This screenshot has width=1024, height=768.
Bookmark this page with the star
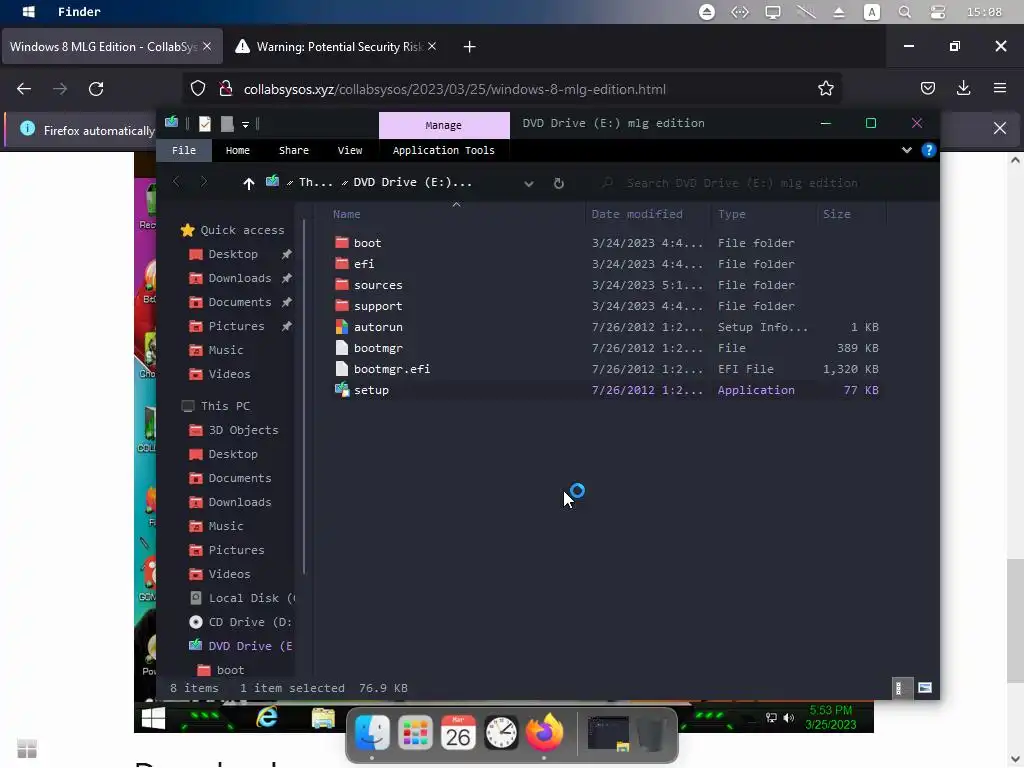825,89
